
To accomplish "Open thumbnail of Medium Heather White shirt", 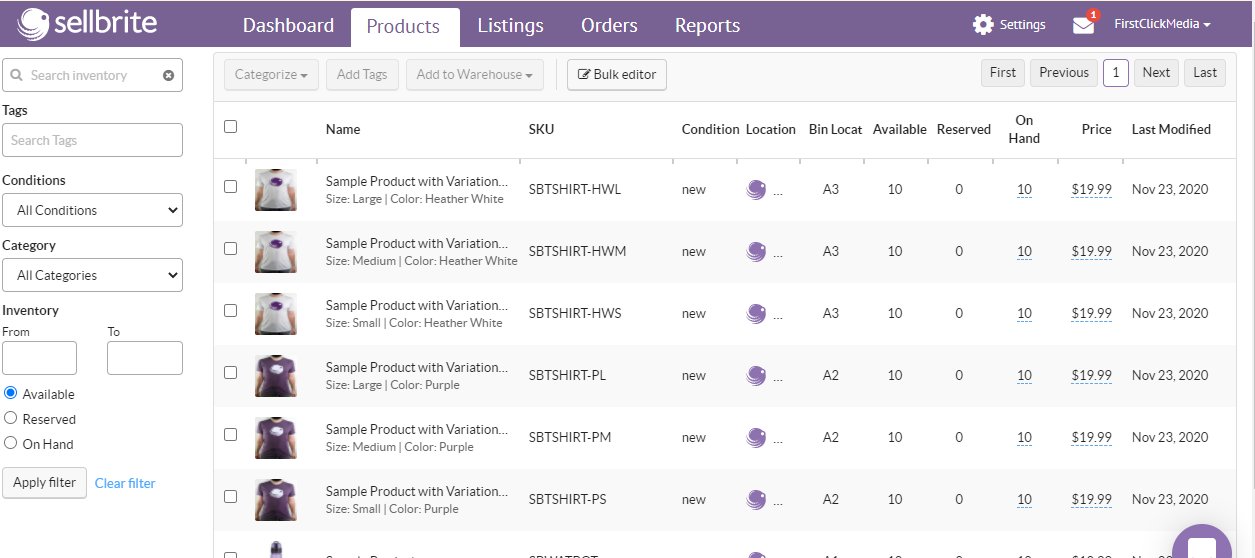I will point(275,251).
